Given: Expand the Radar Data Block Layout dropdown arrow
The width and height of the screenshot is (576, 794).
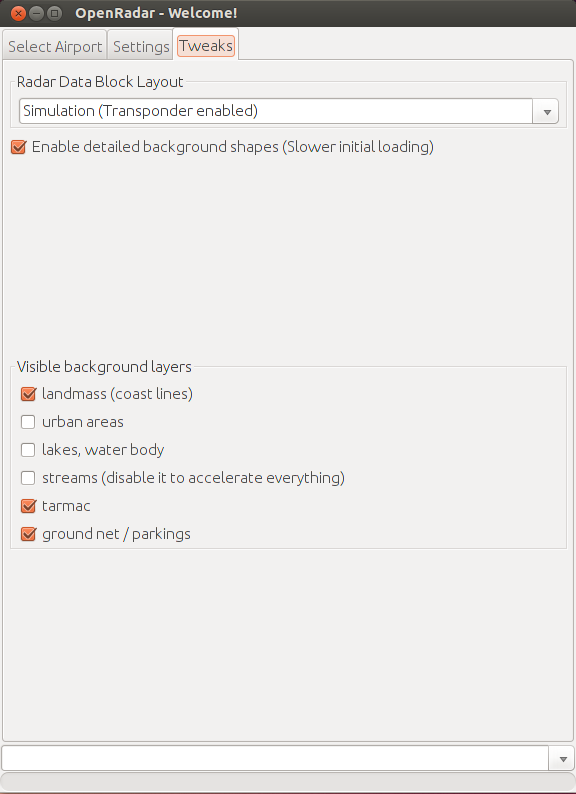Looking at the screenshot, I should 546,111.
